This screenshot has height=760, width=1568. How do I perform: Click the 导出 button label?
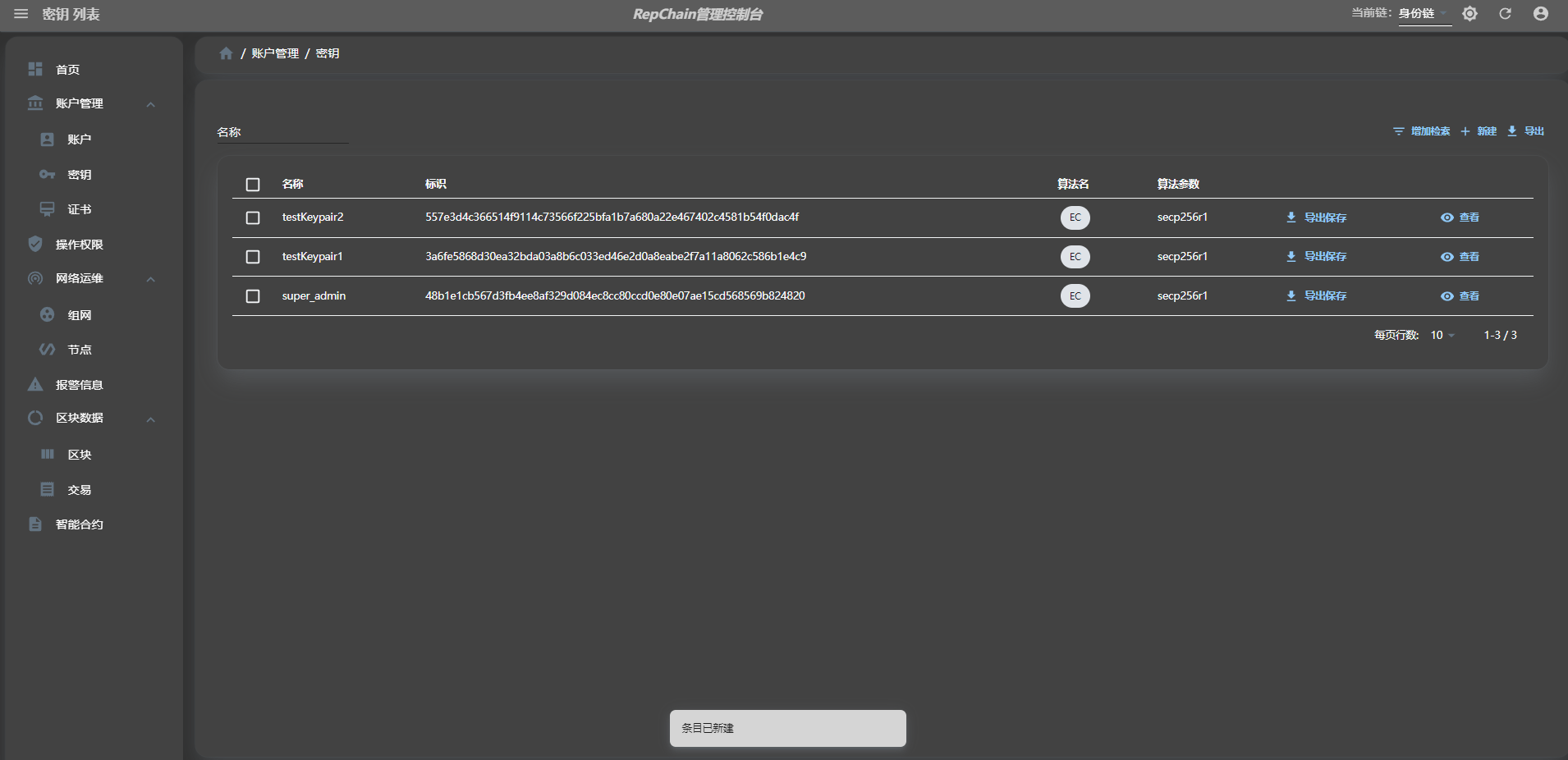(1534, 131)
